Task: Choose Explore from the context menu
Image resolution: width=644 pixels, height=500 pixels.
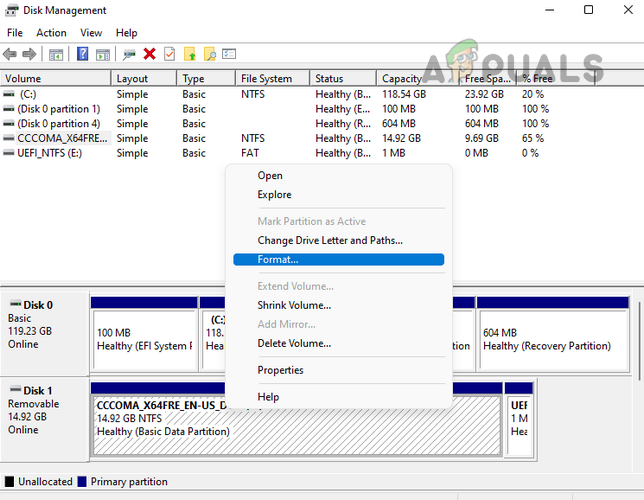Action: (339, 194)
